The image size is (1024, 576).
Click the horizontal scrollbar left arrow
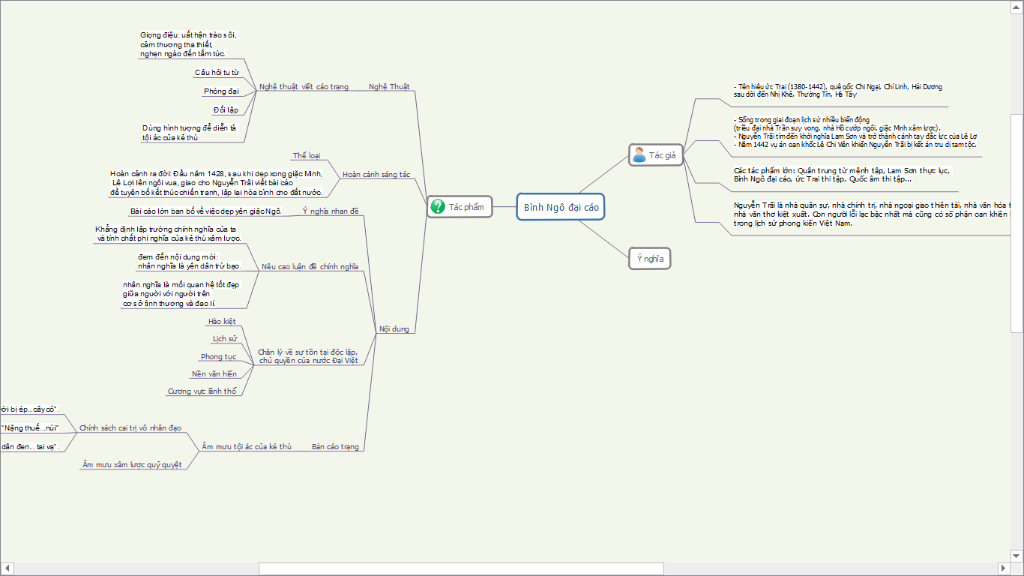7,569
